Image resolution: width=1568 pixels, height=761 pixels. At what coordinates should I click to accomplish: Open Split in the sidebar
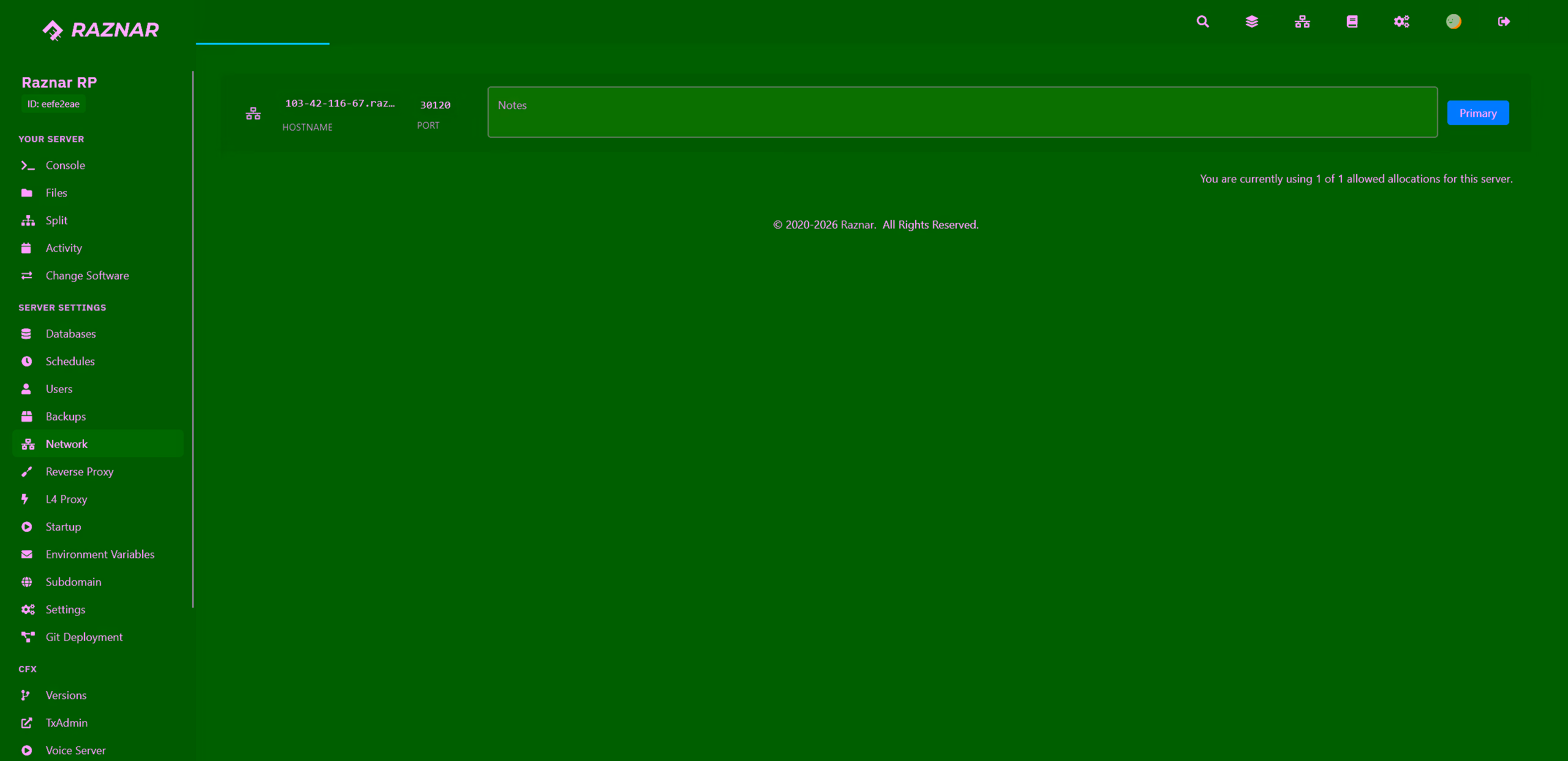pos(98,221)
